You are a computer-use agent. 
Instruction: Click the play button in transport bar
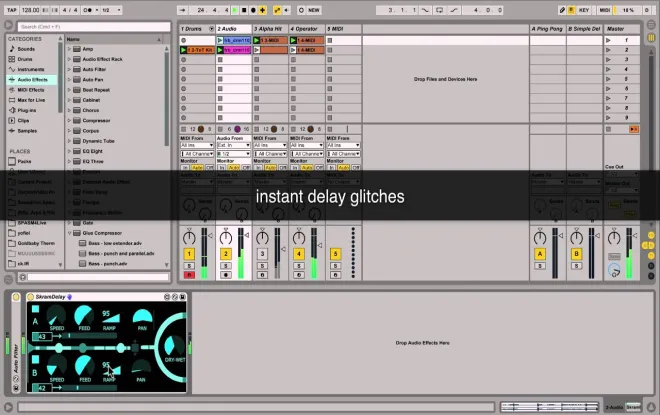(234, 10)
